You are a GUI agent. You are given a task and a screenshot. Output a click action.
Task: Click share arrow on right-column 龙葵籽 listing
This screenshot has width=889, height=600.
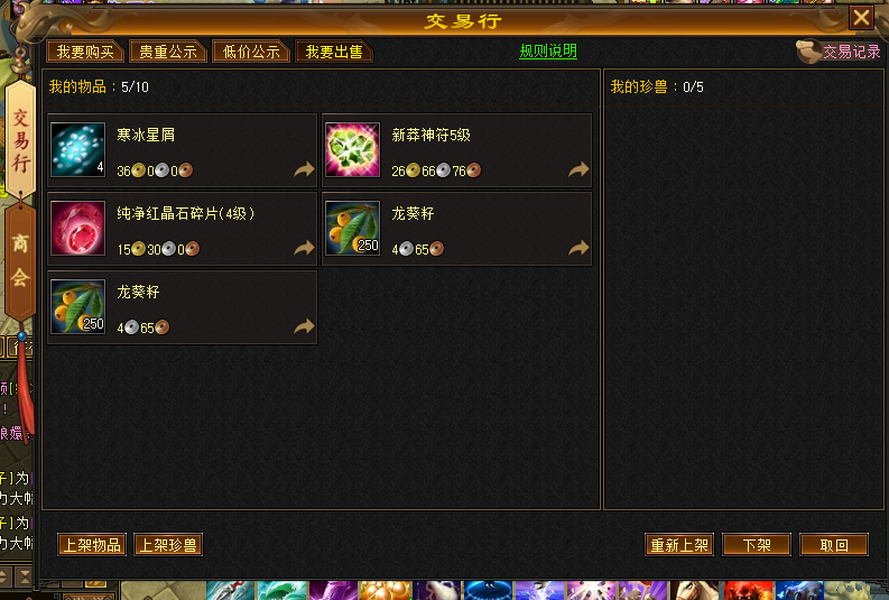coord(579,247)
